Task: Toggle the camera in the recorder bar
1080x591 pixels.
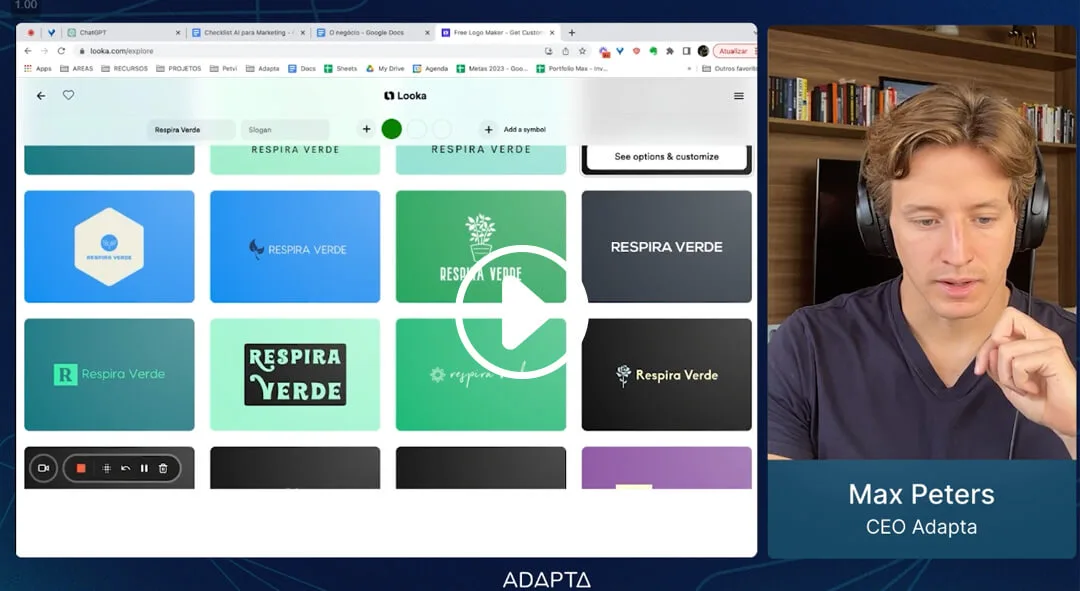Action: click(43, 468)
